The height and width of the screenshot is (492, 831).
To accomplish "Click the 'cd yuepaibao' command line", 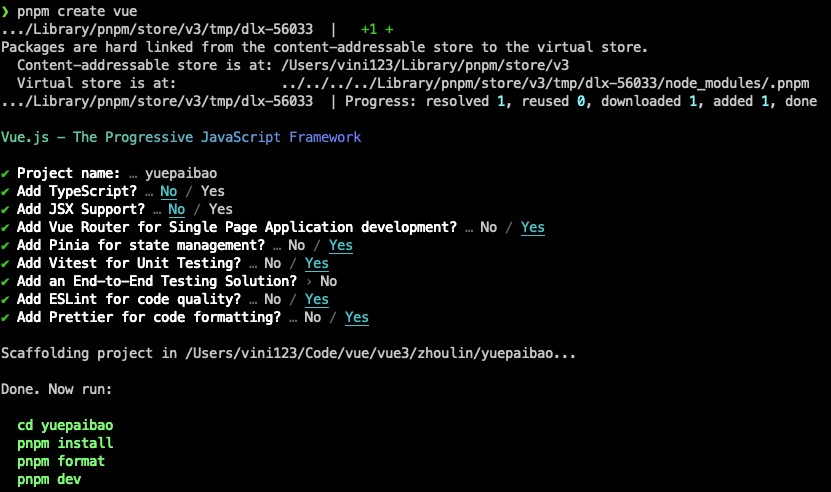I will click(x=65, y=426).
